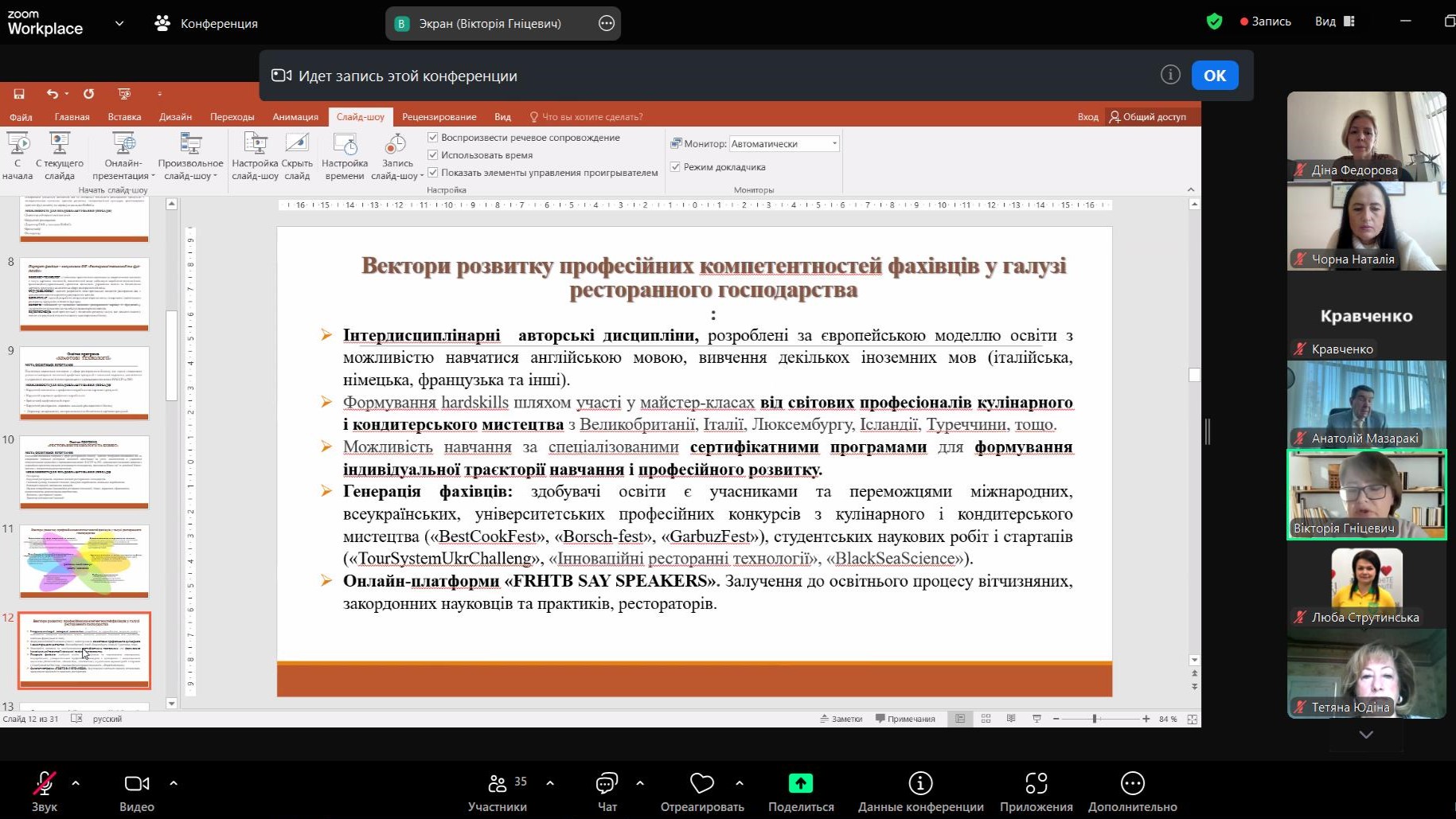Uncheck Режим докладчика checkbox

[675, 167]
